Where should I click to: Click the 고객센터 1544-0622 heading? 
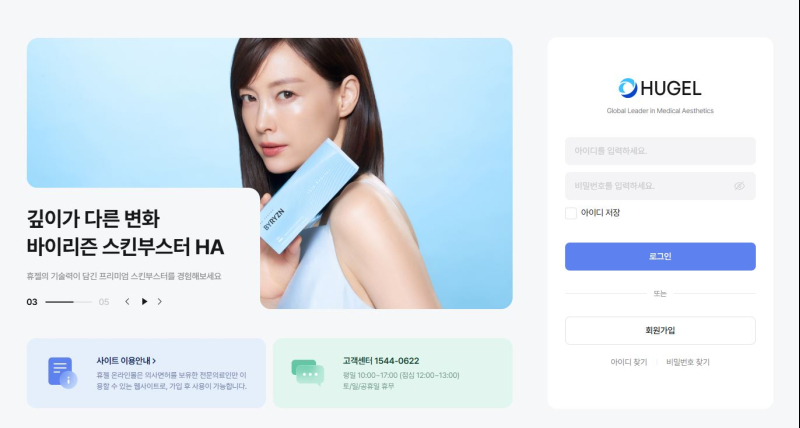point(381,361)
